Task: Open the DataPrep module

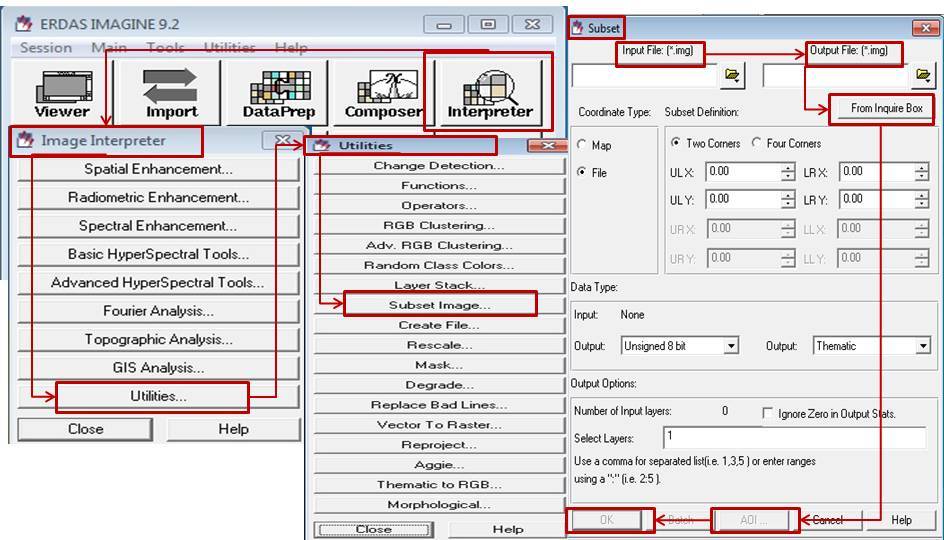Action: pos(279,93)
